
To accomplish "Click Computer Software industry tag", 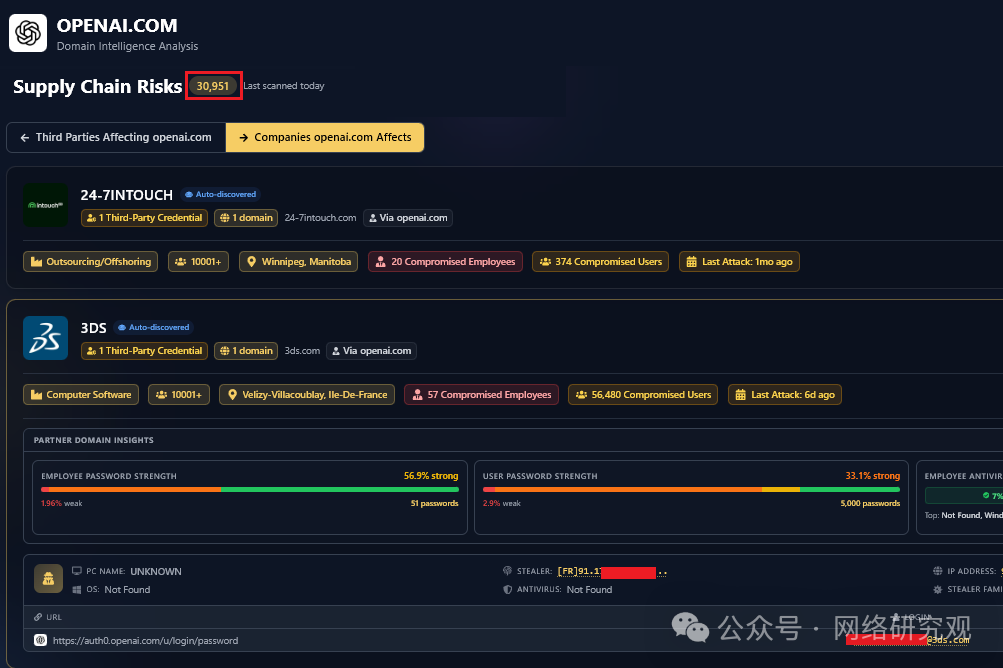I will click(81, 395).
